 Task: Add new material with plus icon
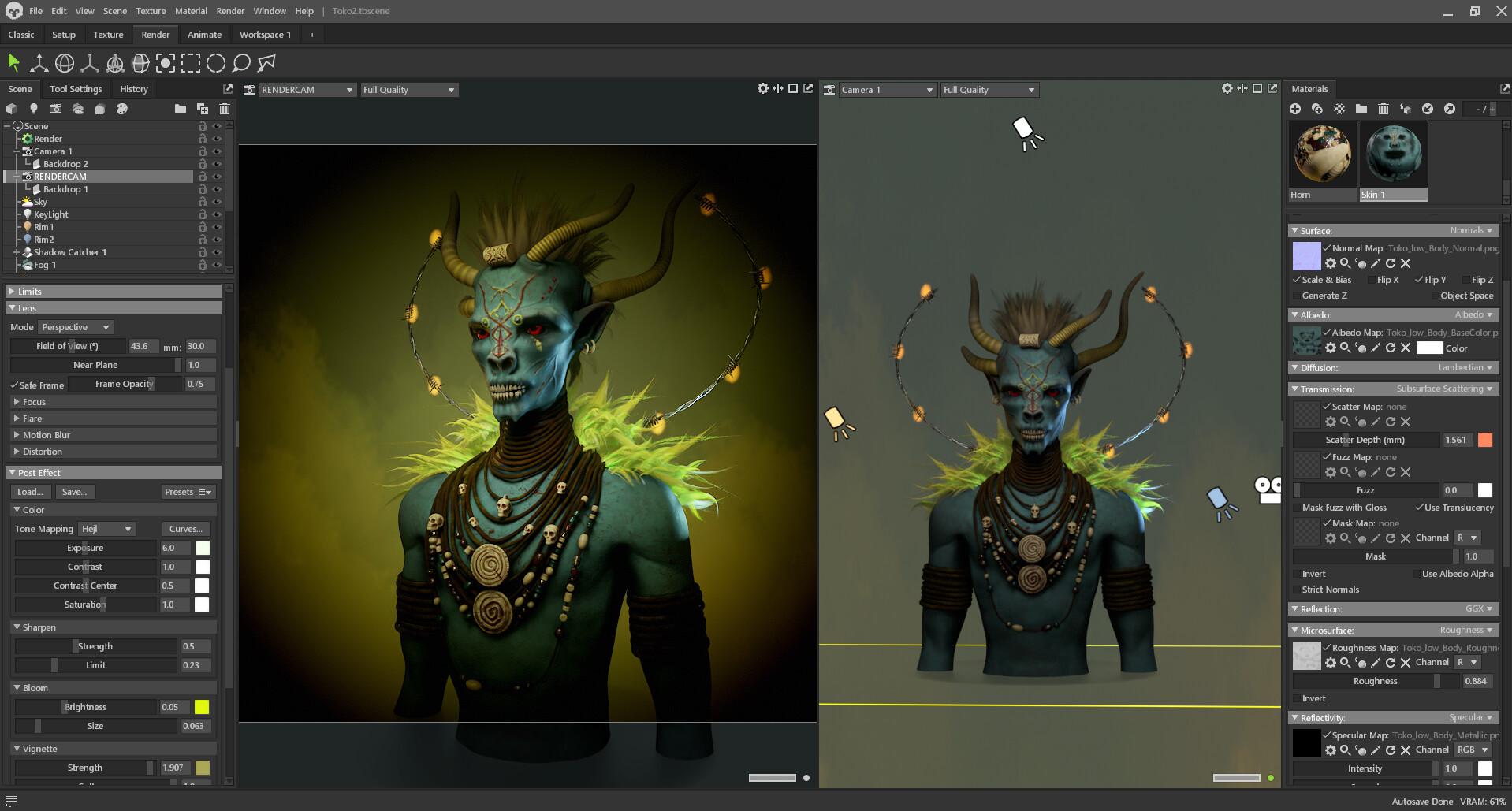click(x=1295, y=109)
